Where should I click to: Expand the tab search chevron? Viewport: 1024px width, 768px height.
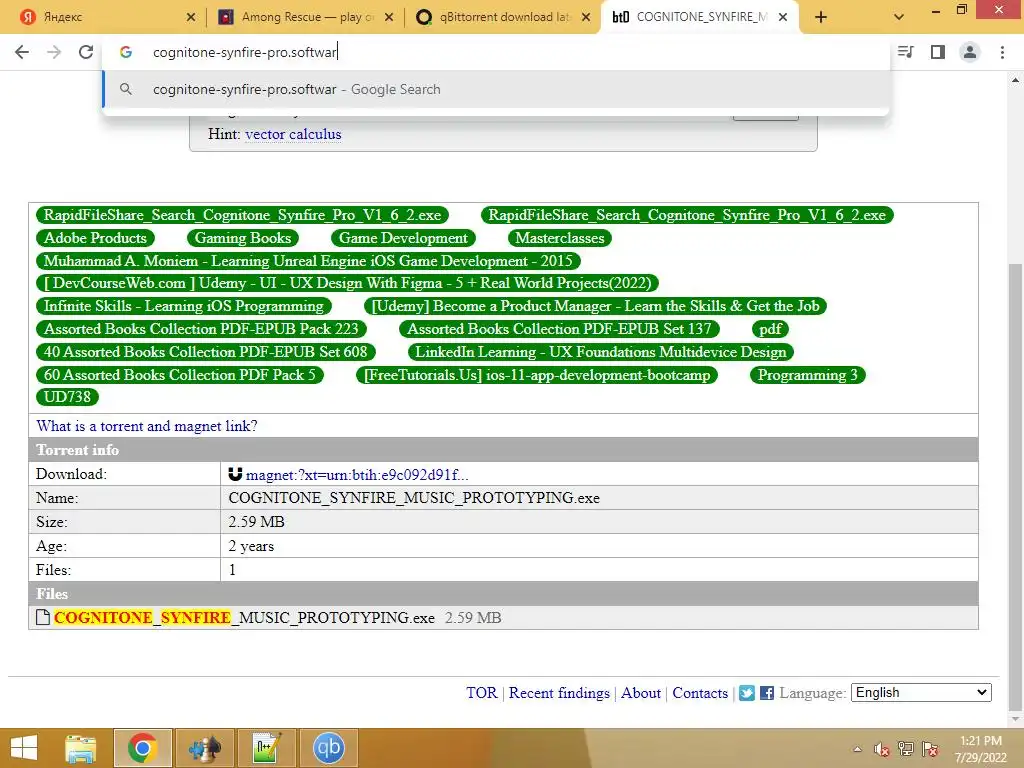[899, 17]
